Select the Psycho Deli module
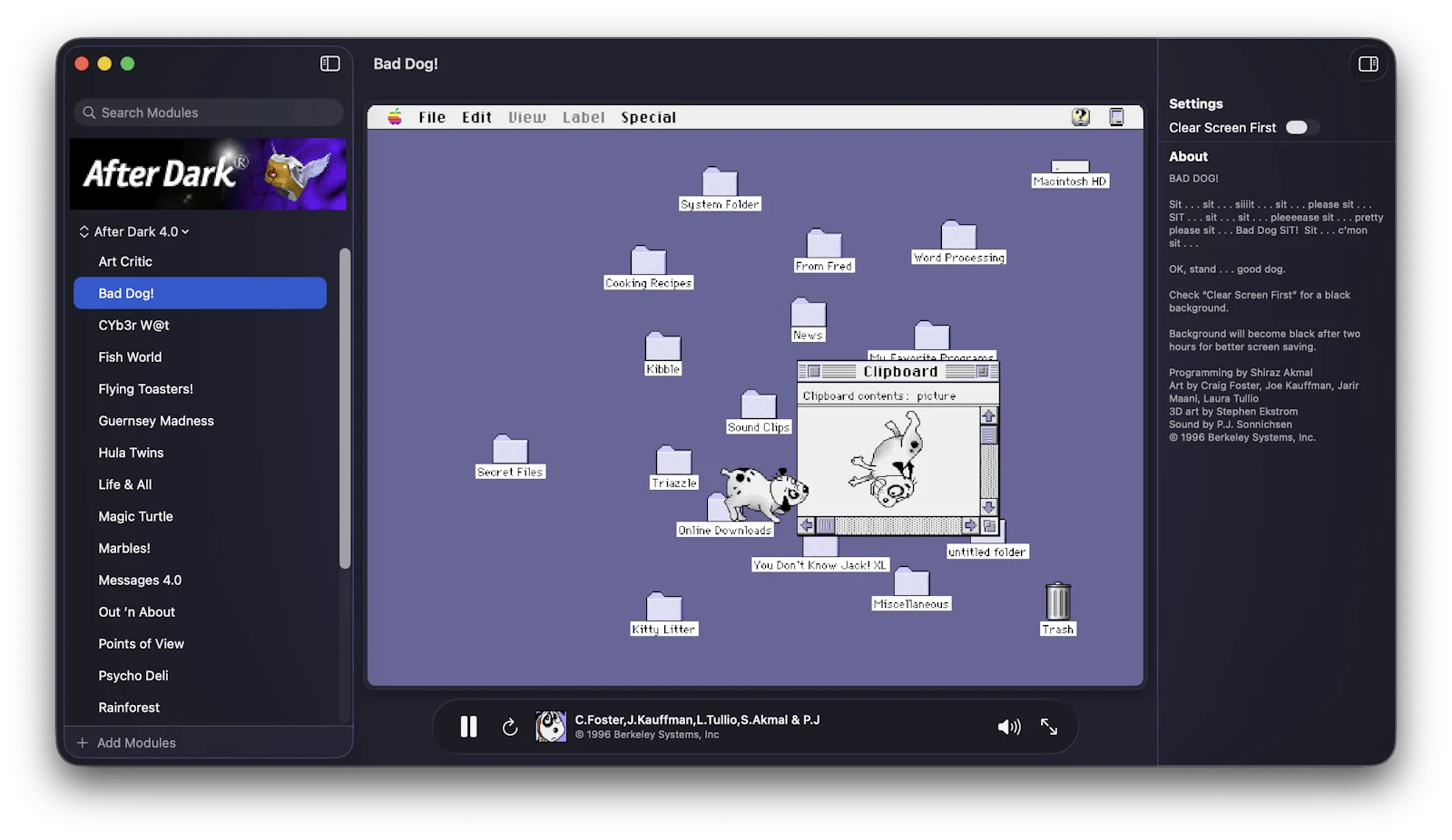 [200, 675]
